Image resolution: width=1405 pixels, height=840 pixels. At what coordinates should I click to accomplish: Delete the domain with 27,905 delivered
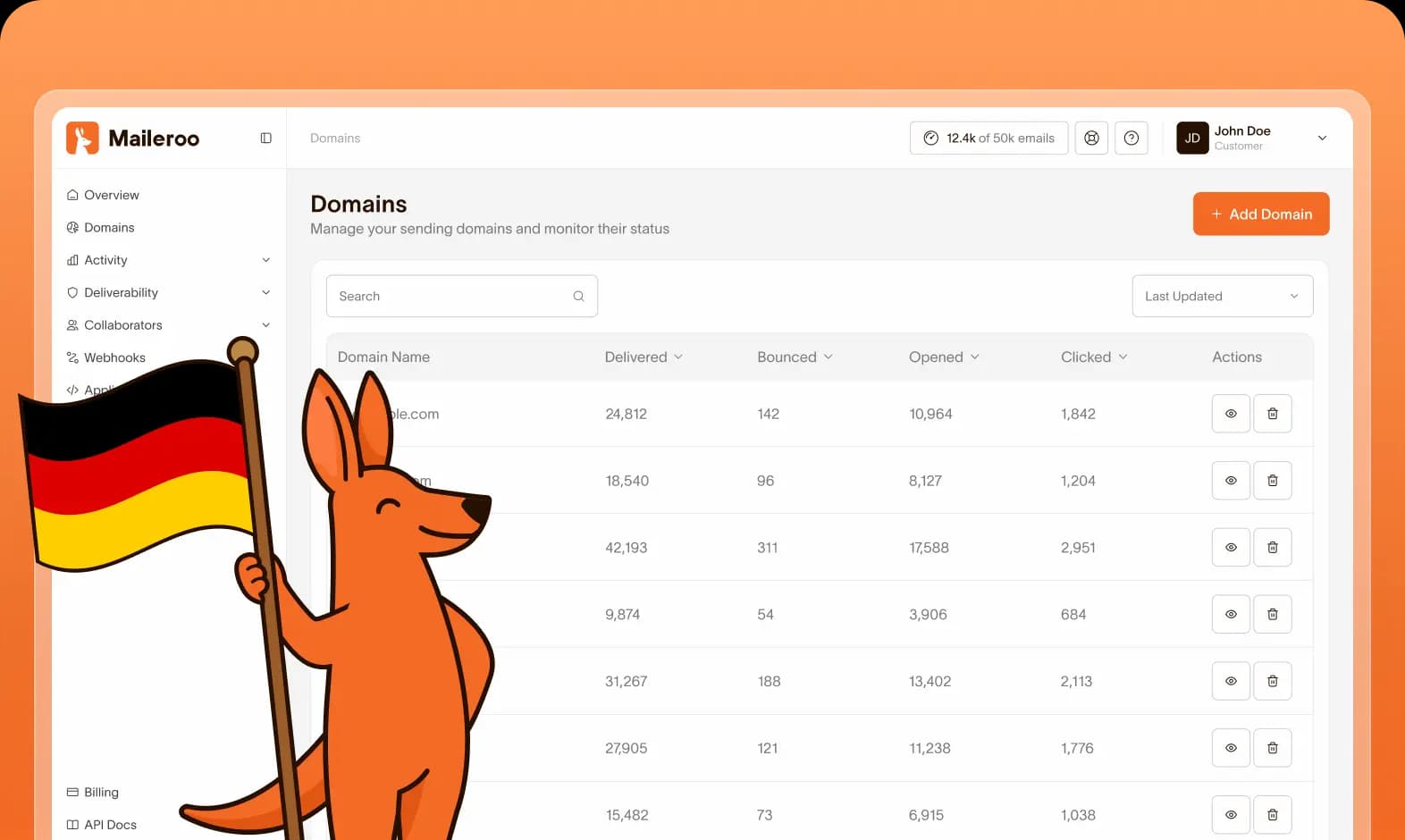coord(1272,748)
